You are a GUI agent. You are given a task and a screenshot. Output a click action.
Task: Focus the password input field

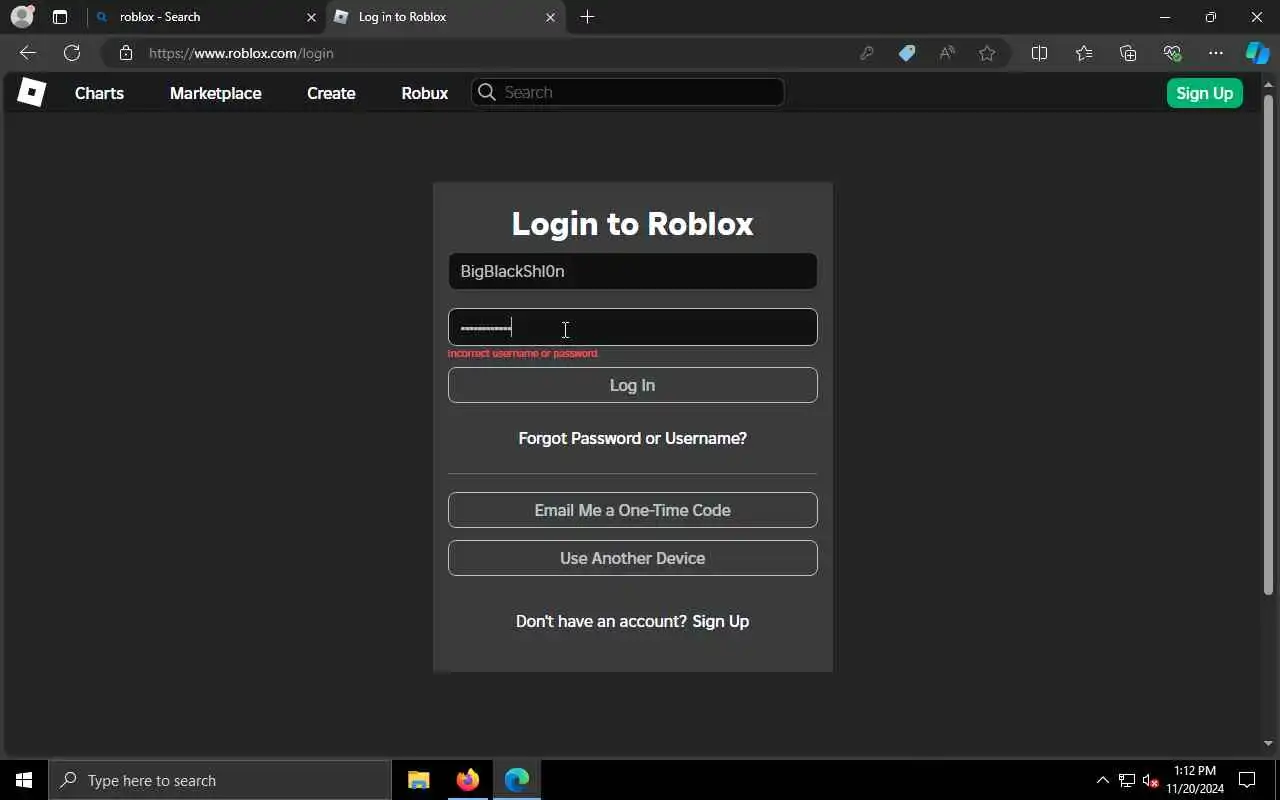633,327
